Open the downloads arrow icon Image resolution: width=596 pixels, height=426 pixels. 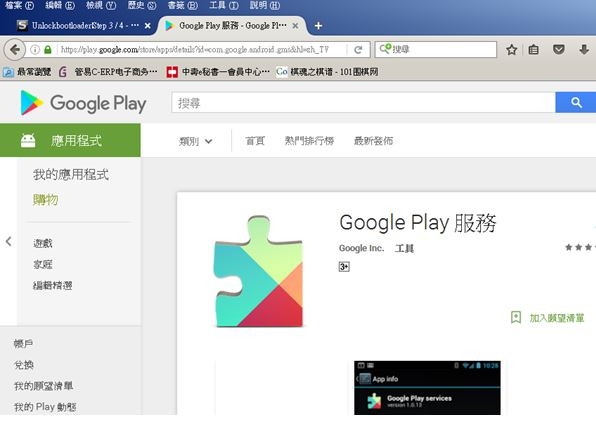[584, 49]
